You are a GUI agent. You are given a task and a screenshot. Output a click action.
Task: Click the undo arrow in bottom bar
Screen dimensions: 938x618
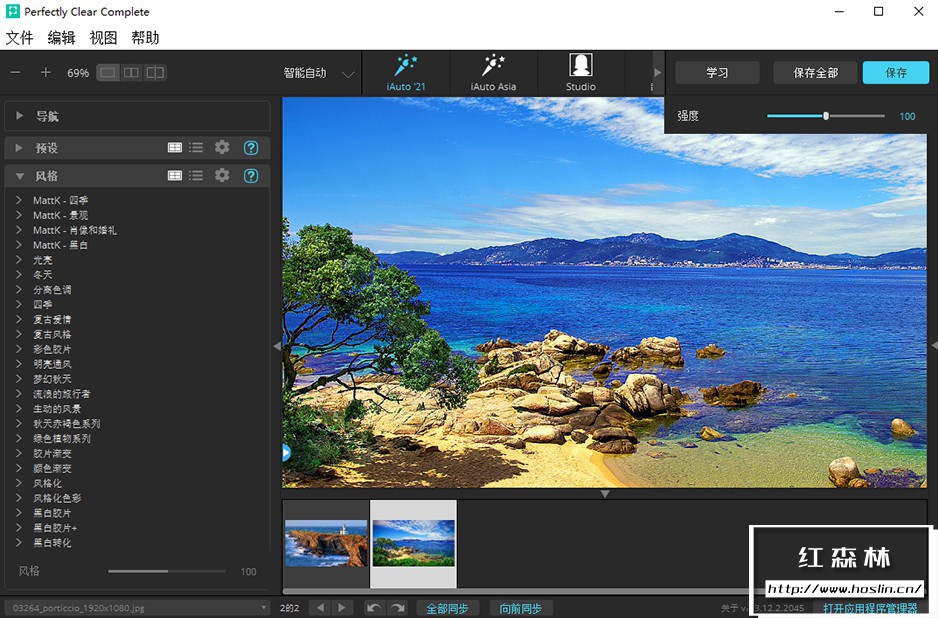click(373, 608)
